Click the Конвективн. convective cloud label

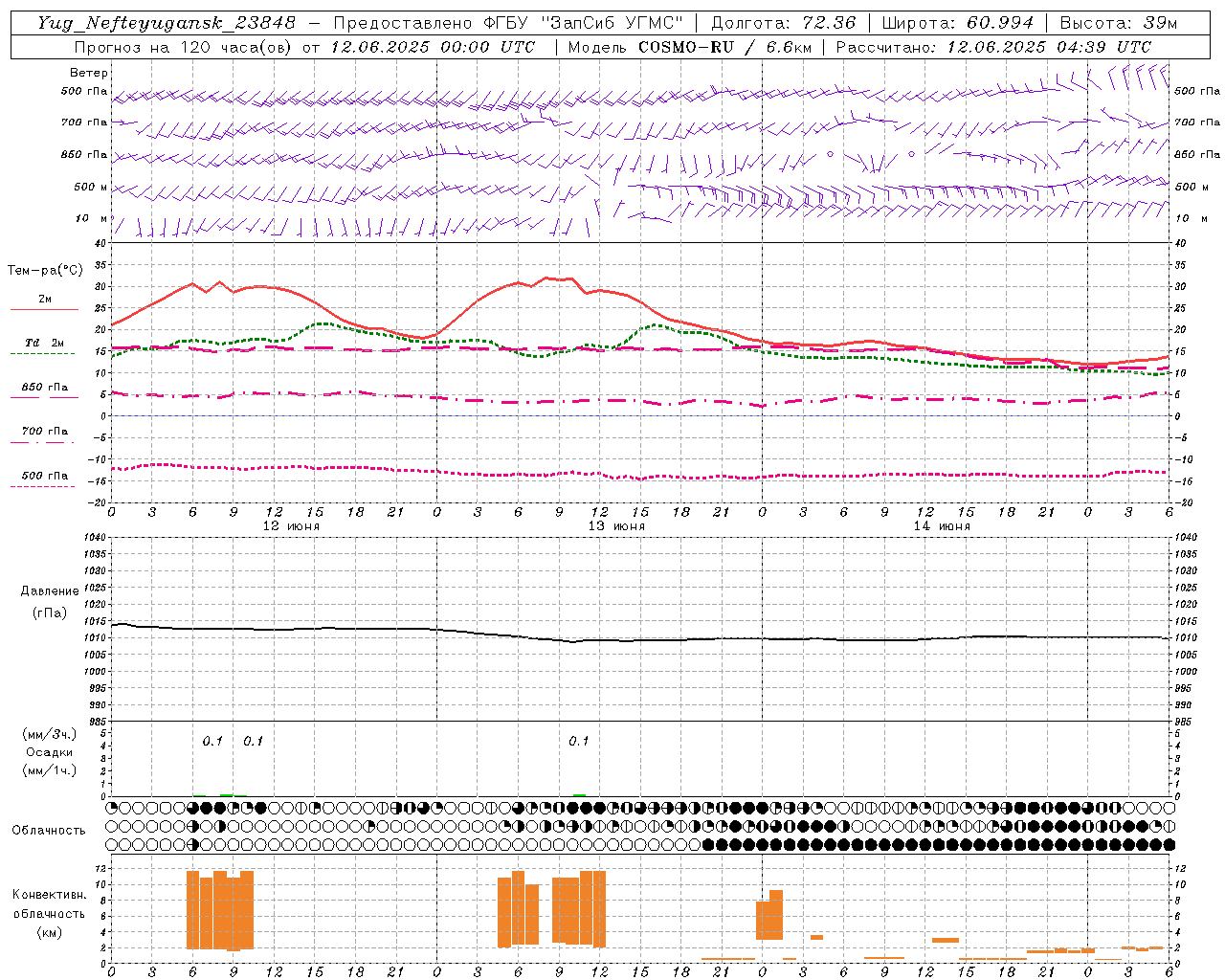tap(50, 895)
